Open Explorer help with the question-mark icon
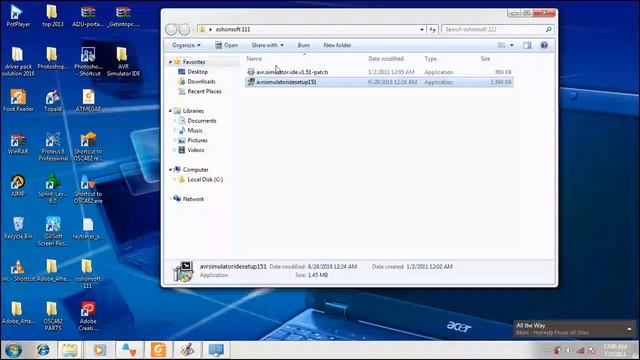The width and height of the screenshot is (640, 360). pyautogui.click(x=544, y=45)
